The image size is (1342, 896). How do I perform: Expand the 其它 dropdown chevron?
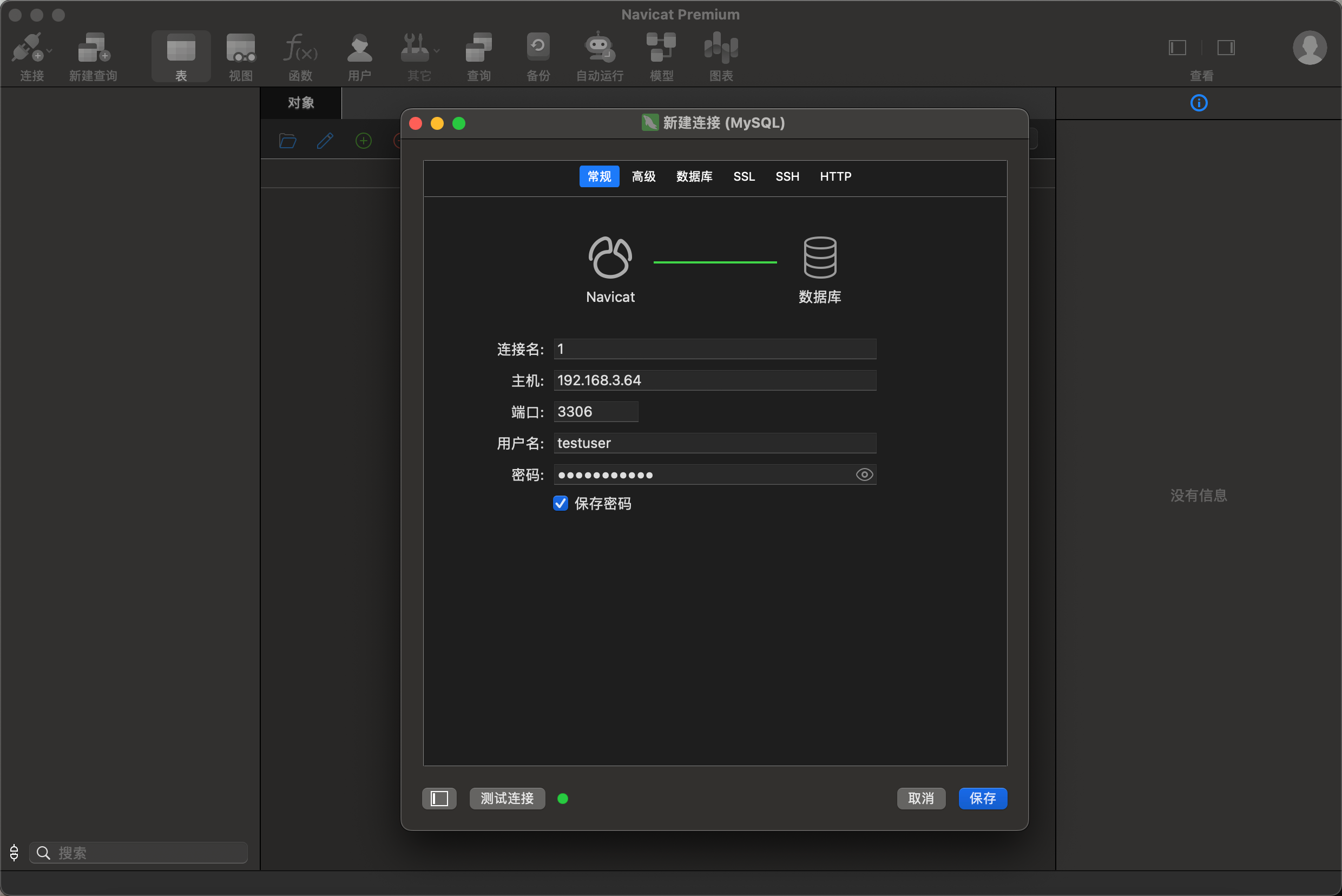click(x=437, y=51)
